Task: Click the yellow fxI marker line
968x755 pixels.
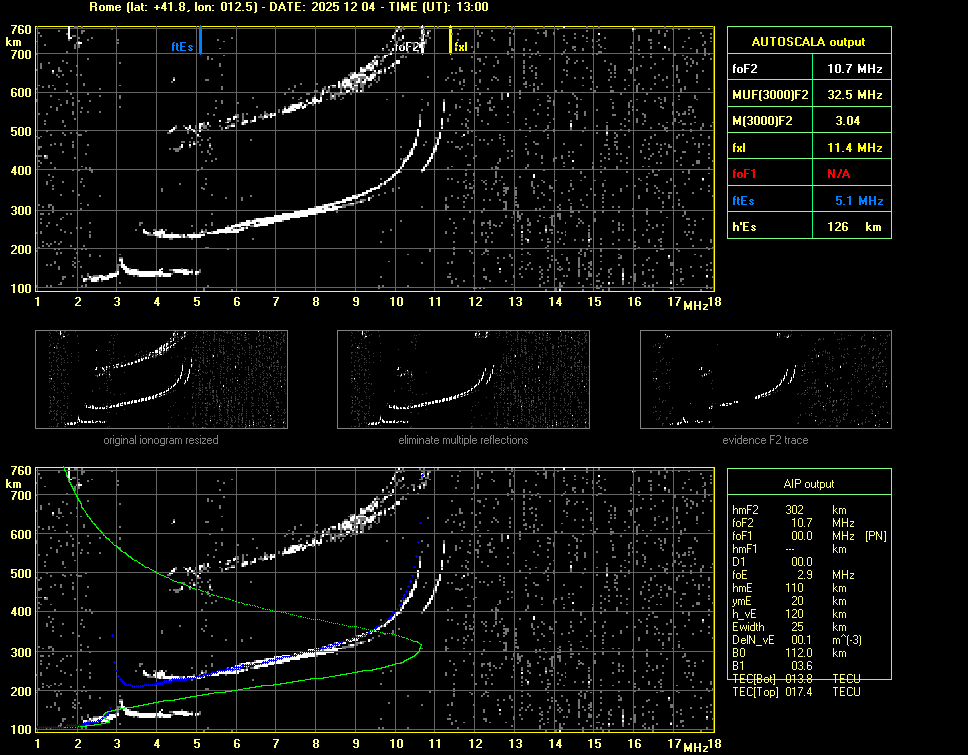Action: (x=450, y=41)
